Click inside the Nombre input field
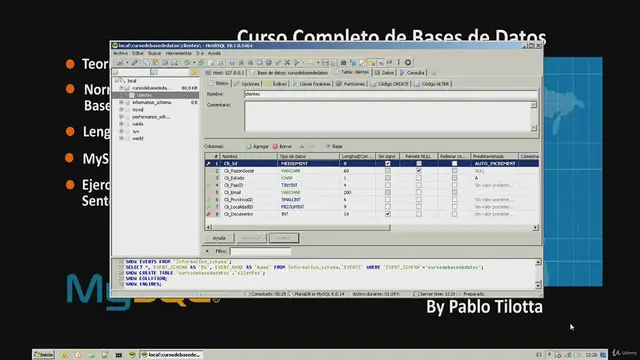 [391, 94]
